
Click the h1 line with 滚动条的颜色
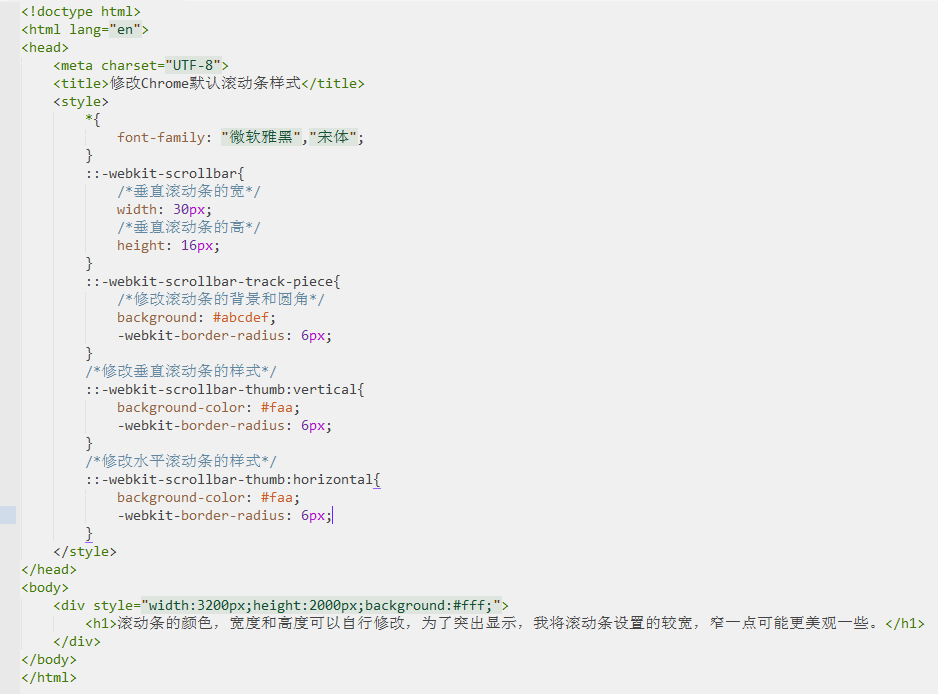(505, 623)
